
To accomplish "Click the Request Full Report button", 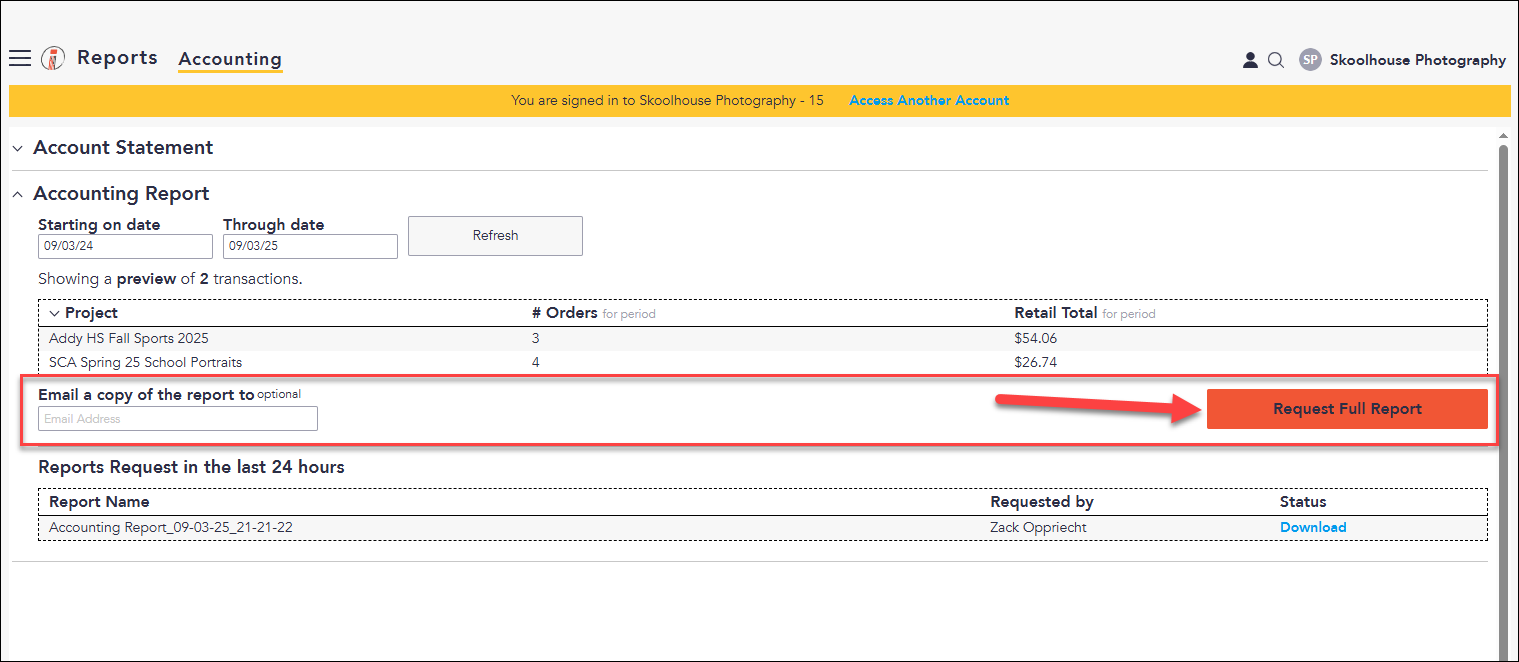I will pos(1347,409).
